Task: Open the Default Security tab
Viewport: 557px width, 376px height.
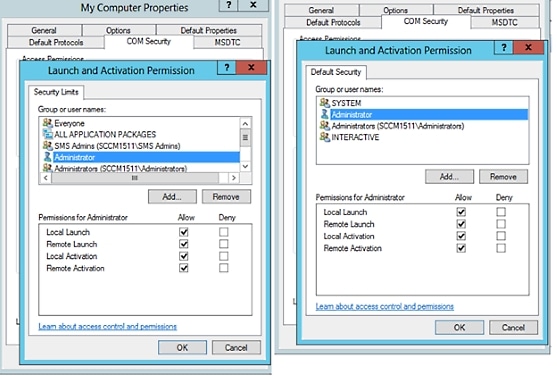Action: (x=336, y=72)
